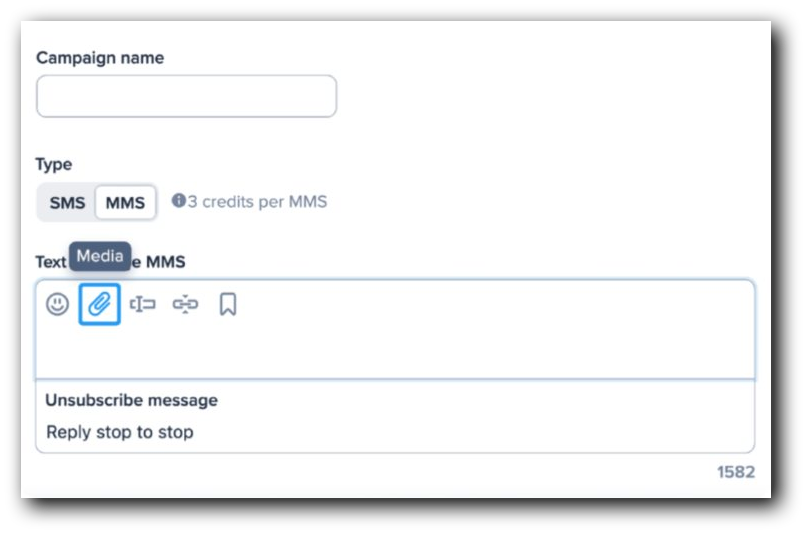Open saved templates bookmark icon
Image resolution: width=808 pixels, height=535 pixels.
click(x=228, y=305)
